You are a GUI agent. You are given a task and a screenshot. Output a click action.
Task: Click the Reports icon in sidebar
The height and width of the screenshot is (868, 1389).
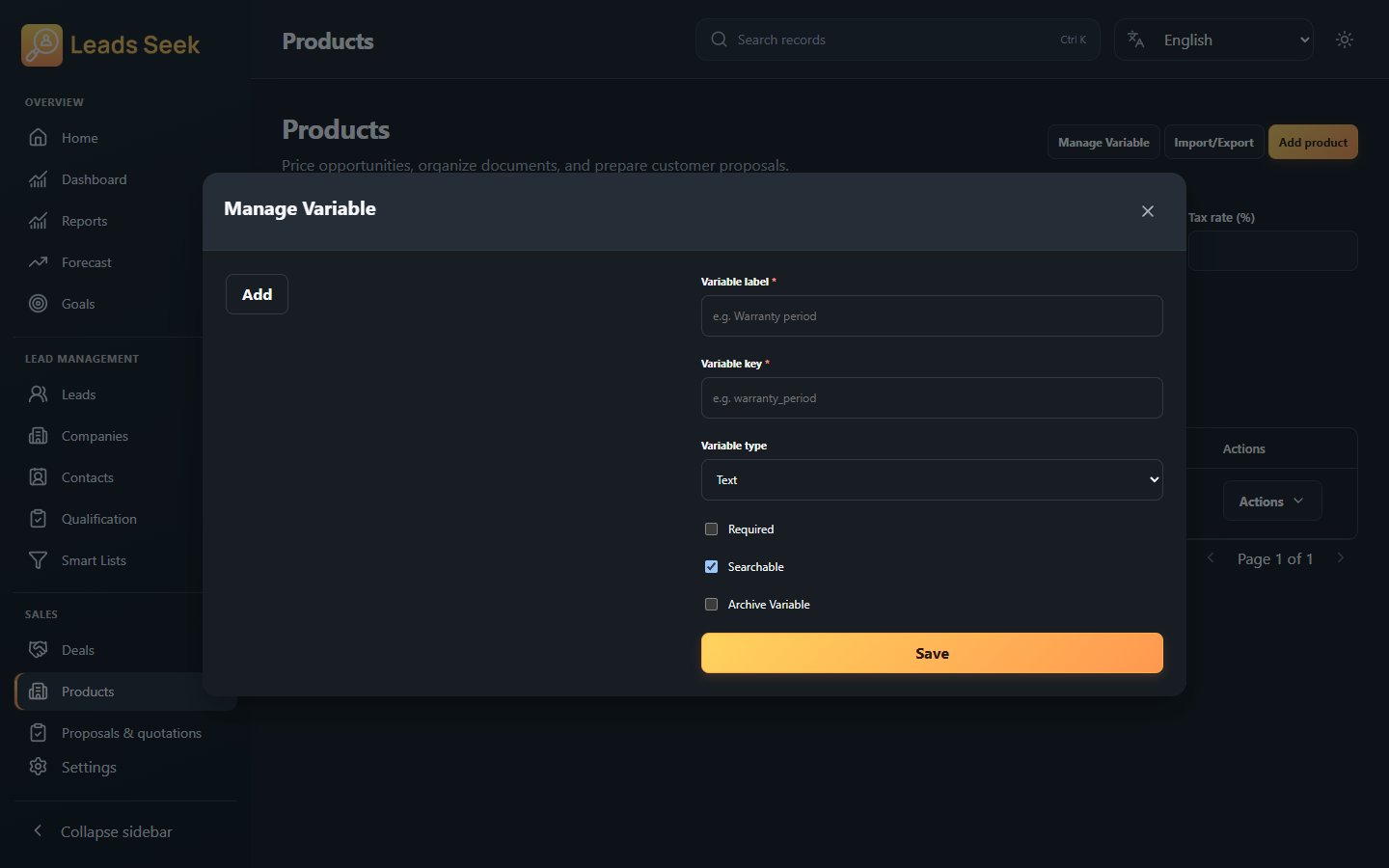[x=38, y=221]
